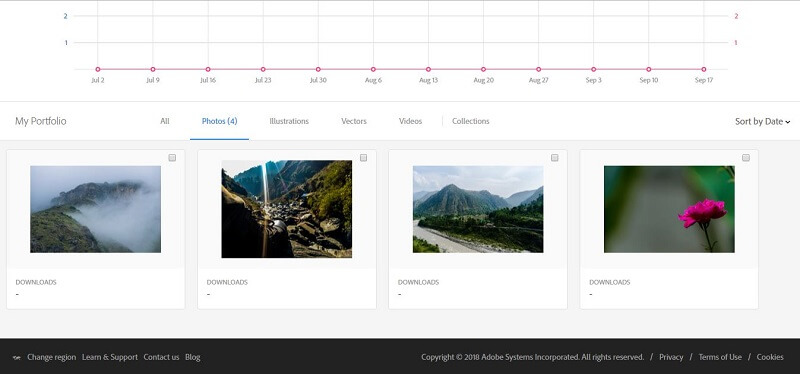Screen dimensions: 800x374
Task: Click the Sep 10 data point on chart
Action: [648, 69]
